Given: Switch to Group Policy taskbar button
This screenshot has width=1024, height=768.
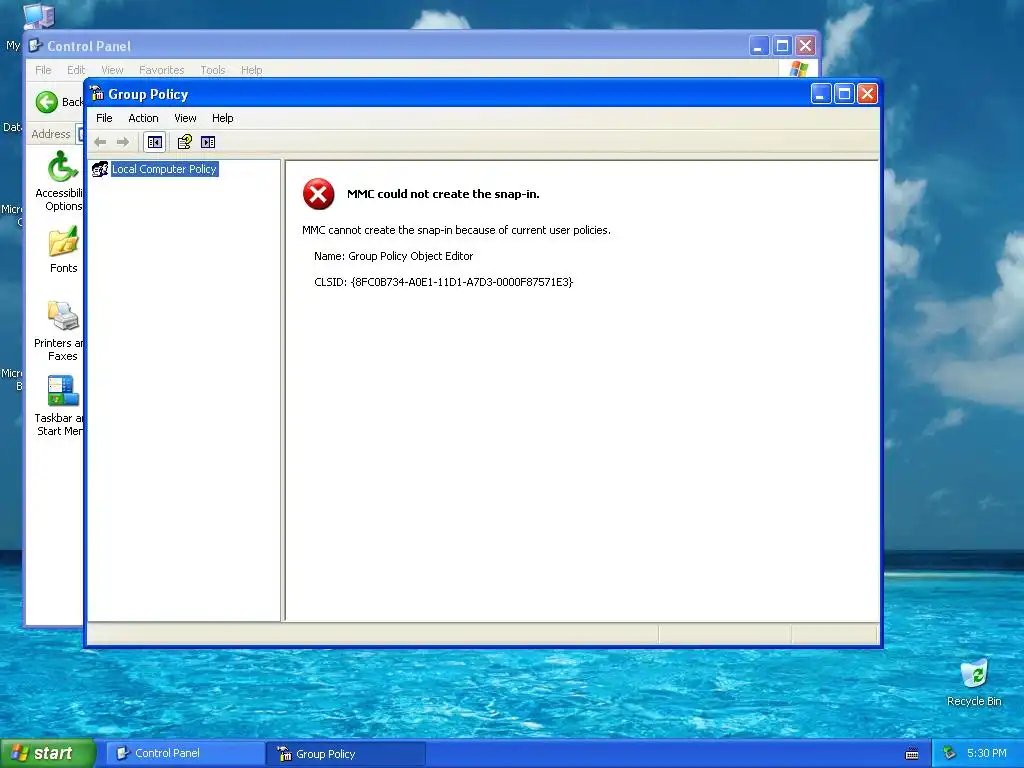Looking at the screenshot, I should tap(345, 754).
